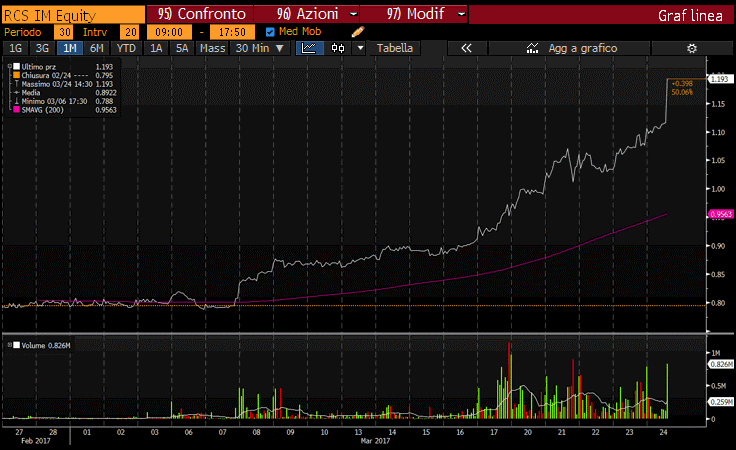The width and height of the screenshot is (736, 450).
Task: Expand chart type dropdown arrow
Action: (x=359, y=48)
